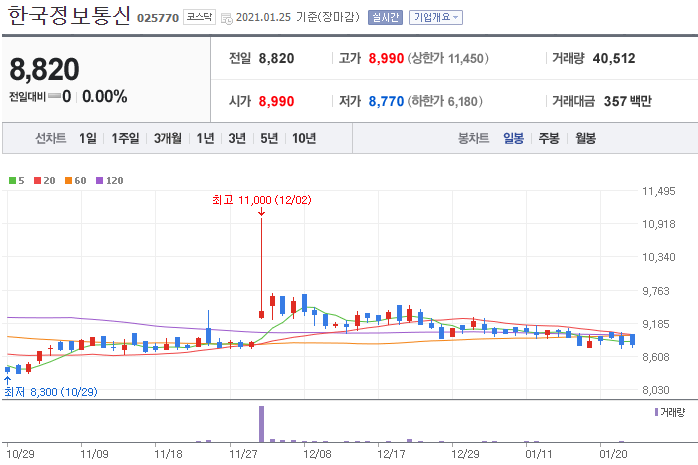Click the current price 8,820 headline

click(44, 69)
